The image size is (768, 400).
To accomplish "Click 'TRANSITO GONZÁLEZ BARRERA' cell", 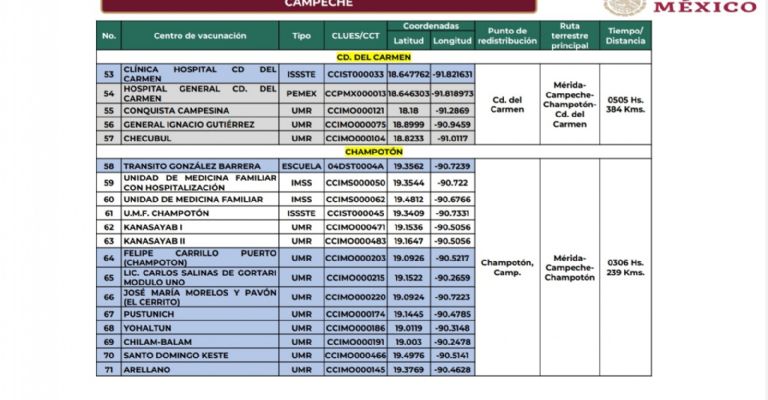I will click(200, 166).
